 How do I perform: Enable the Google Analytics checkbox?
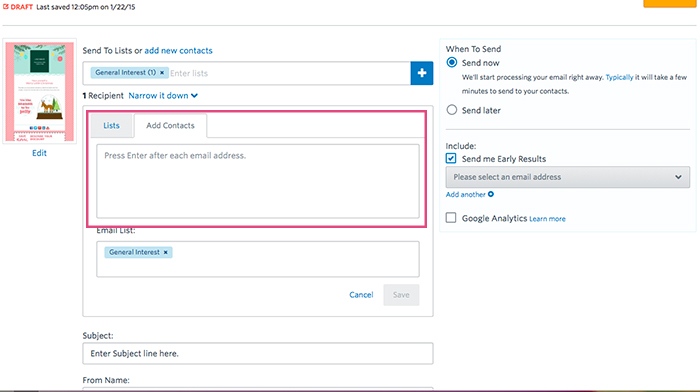tap(451, 218)
